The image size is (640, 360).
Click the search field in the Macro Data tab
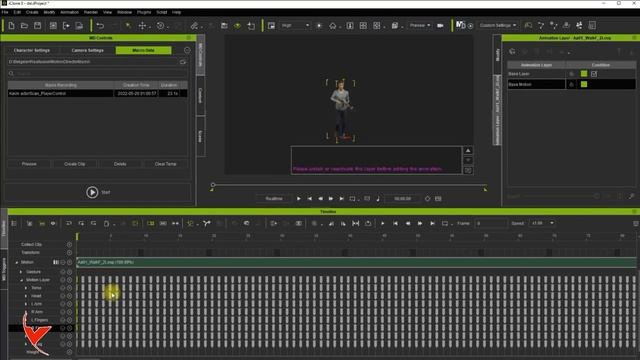(x=98, y=74)
